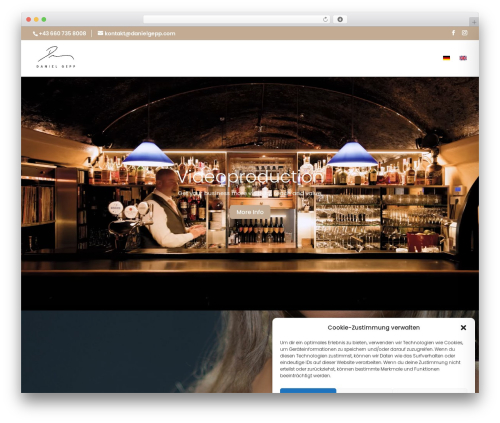Image resolution: width=500 pixels, height=423 pixels.
Task: Click the phone number +43 660 735 8008
Action: pyautogui.click(x=62, y=33)
